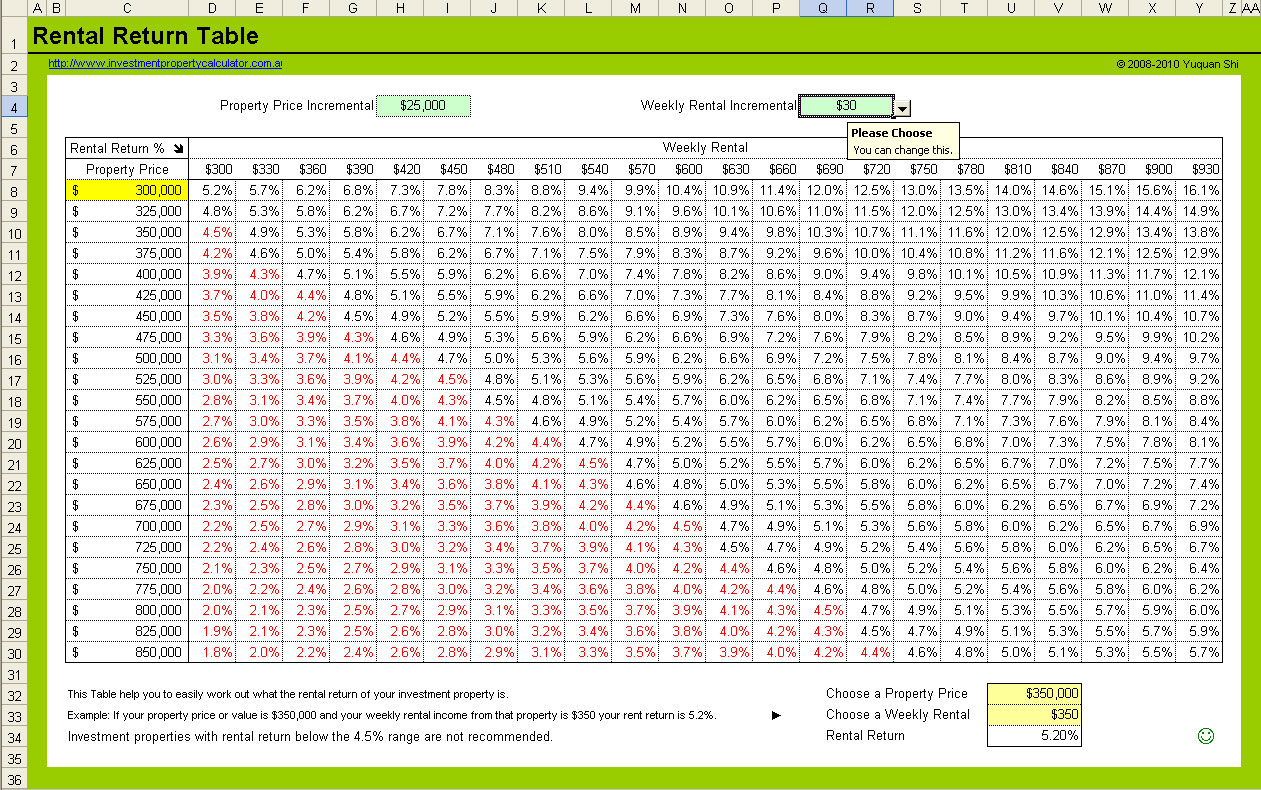Click the 500,000 property price cell
This screenshot has height=790, width=1261.
click(x=127, y=358)
